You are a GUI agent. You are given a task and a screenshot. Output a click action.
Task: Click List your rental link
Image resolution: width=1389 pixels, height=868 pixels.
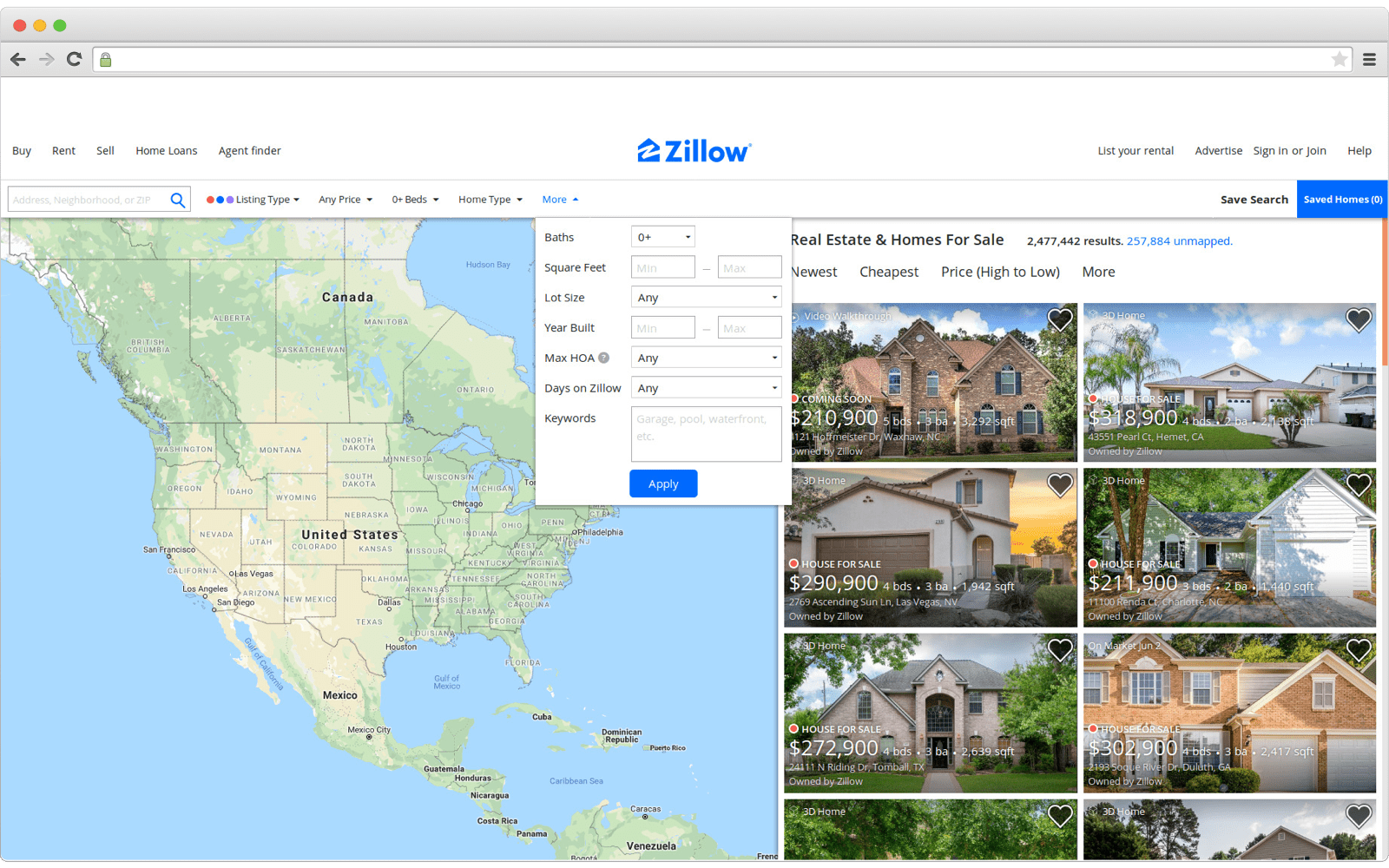click(x=1136, y=151)
